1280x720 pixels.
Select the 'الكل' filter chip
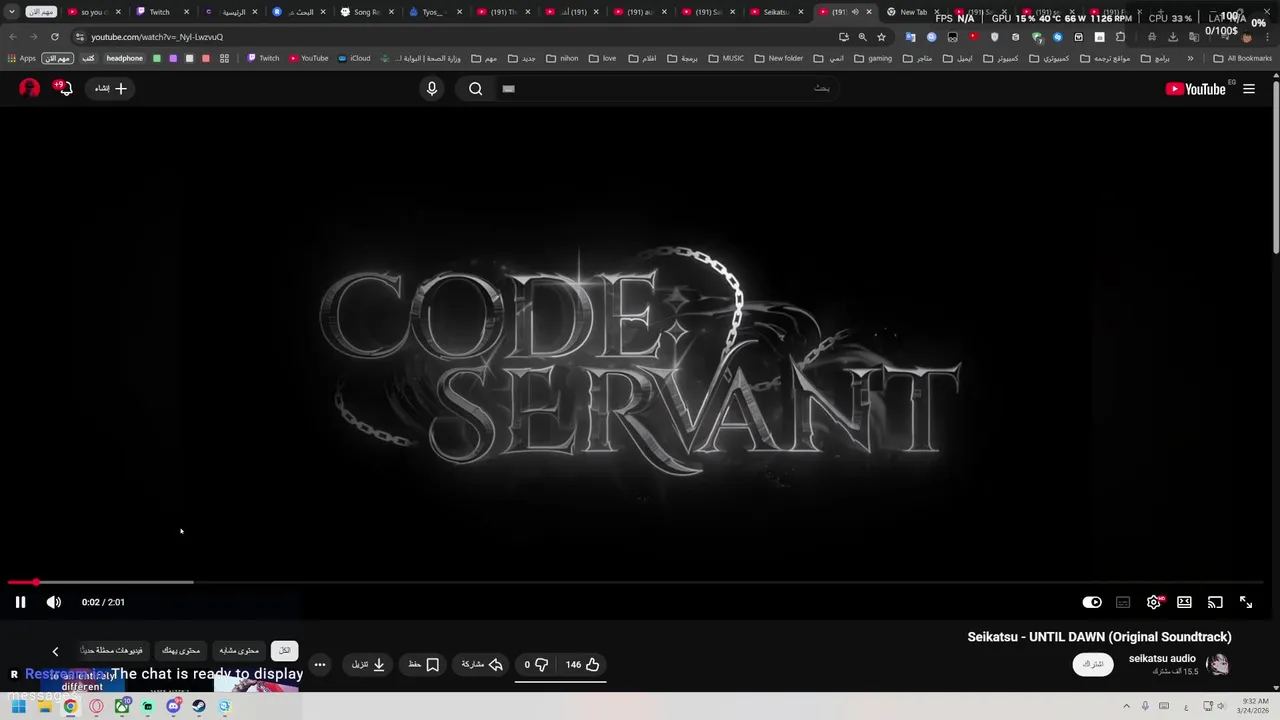point(284,650)
